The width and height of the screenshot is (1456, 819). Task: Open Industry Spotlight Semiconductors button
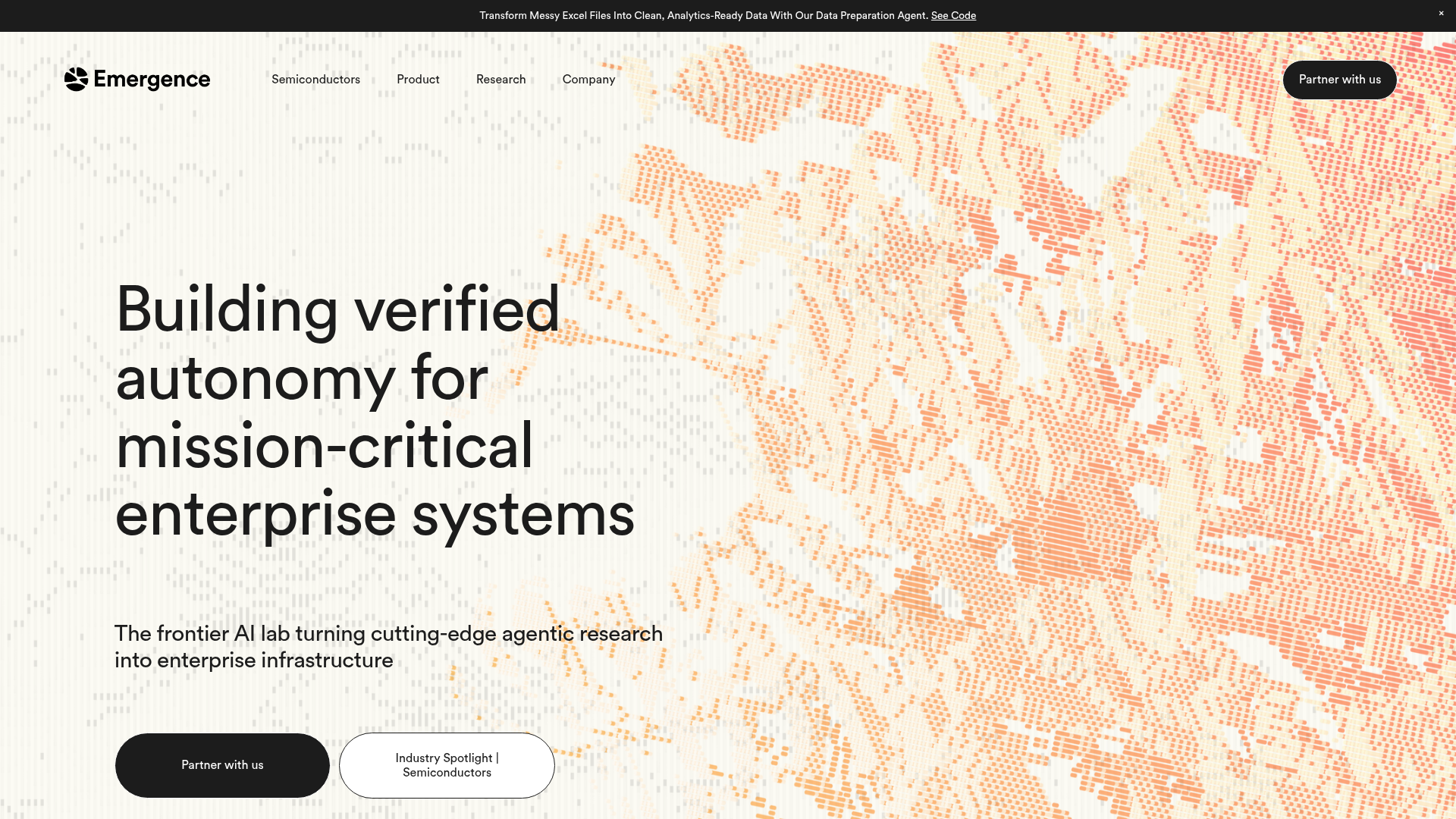(x=447, y=765)
